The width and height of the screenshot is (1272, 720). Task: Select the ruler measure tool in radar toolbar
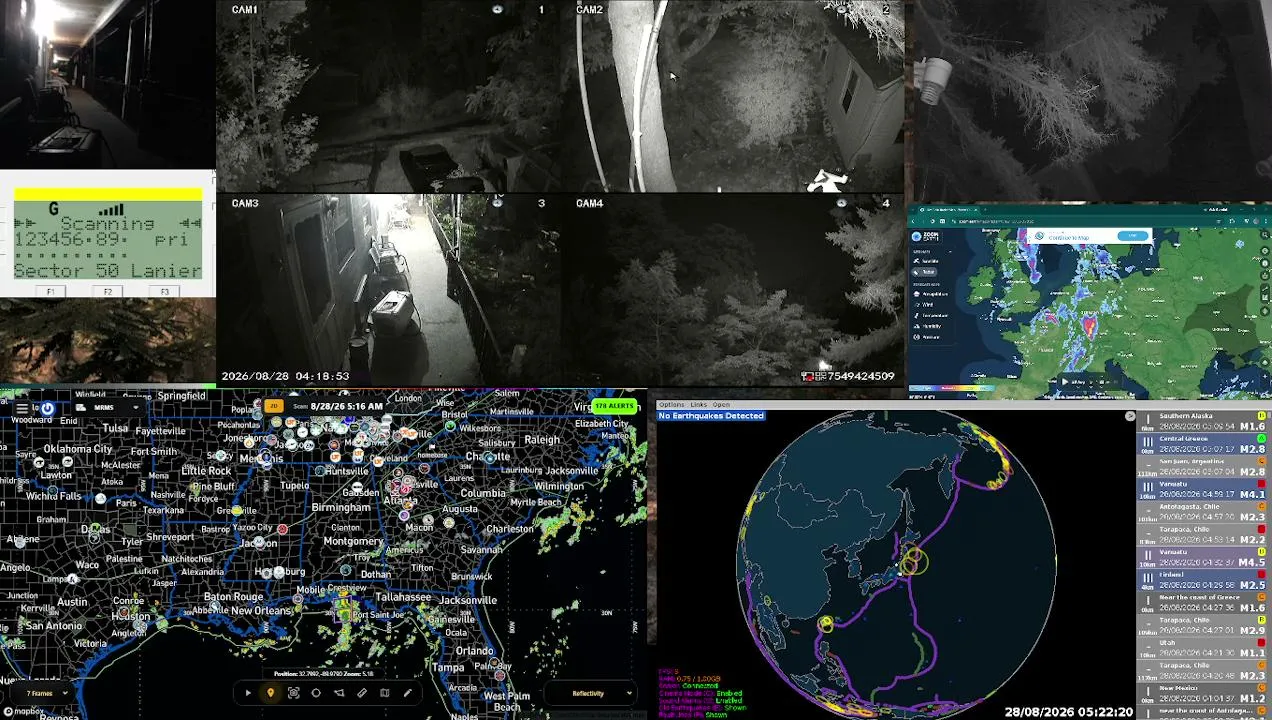click(x=362, y=693)
